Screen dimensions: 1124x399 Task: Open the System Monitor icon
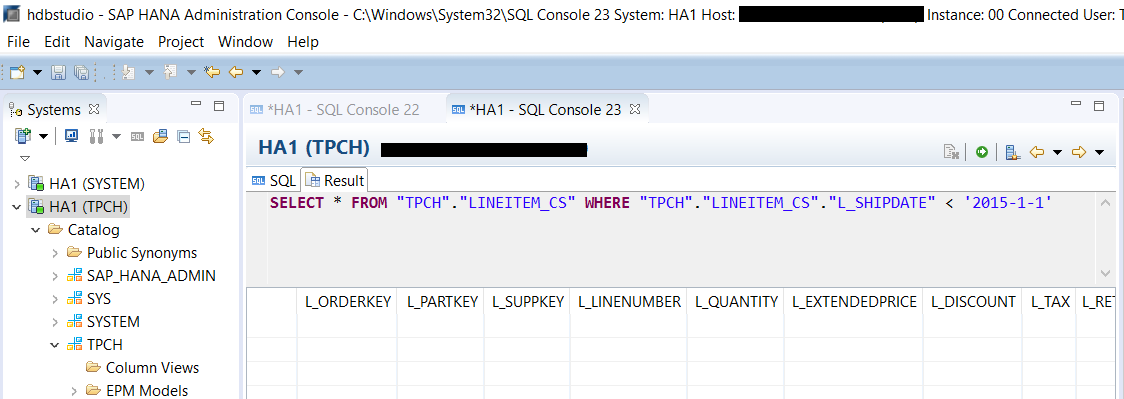point(72,136)
